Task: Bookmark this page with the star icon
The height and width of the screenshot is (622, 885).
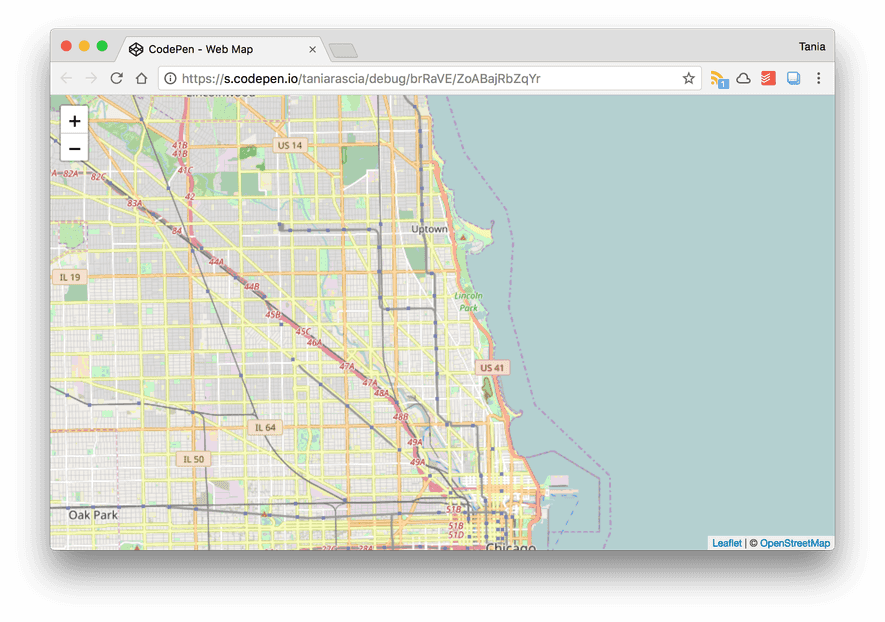Action: click(688, 78)
